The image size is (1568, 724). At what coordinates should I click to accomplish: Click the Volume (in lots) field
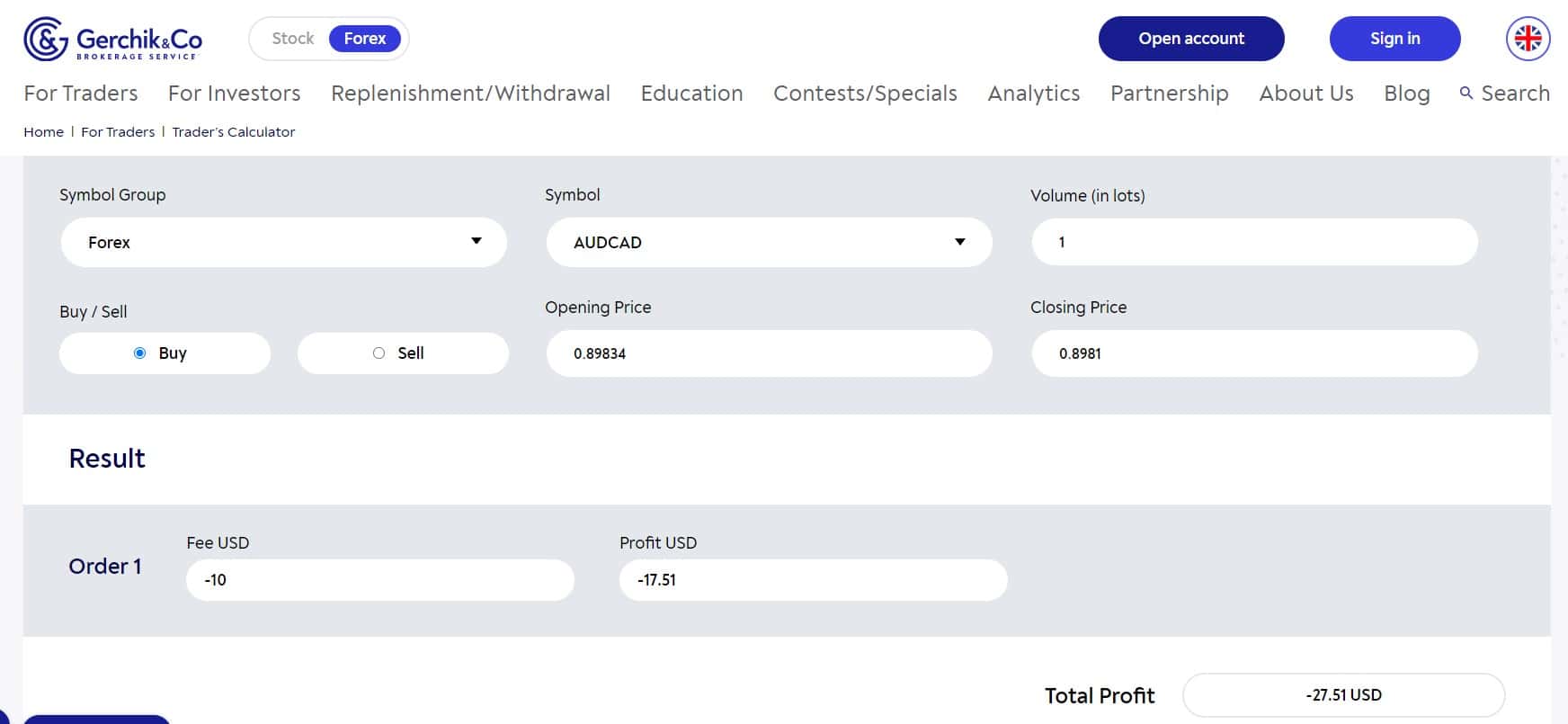1254,242
